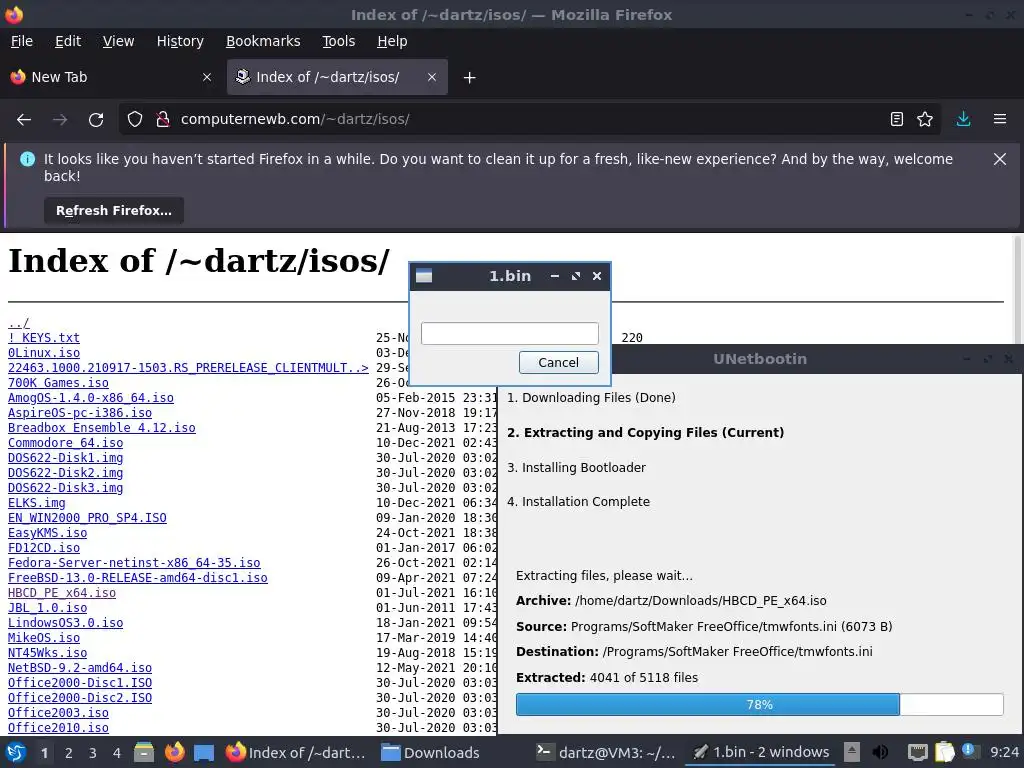The image size is (1024, 768).
Task: Open the Fedora-Server-netinst-x86_64-35.iso link
Action: tap(134, 563)
